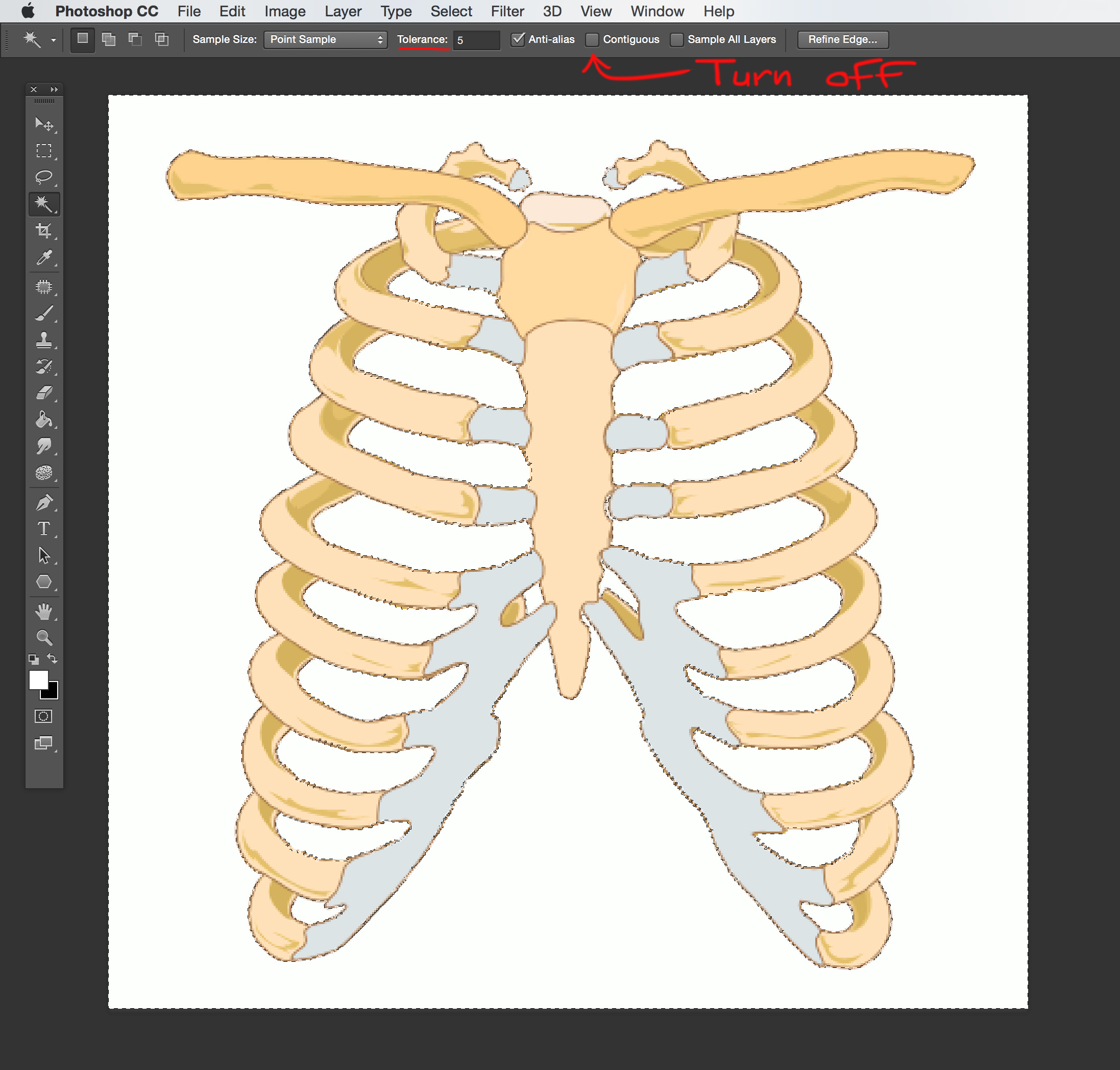Enable Sample All Layers checkbox
Screen dimensions: 1120x1070
coord(677,39)
